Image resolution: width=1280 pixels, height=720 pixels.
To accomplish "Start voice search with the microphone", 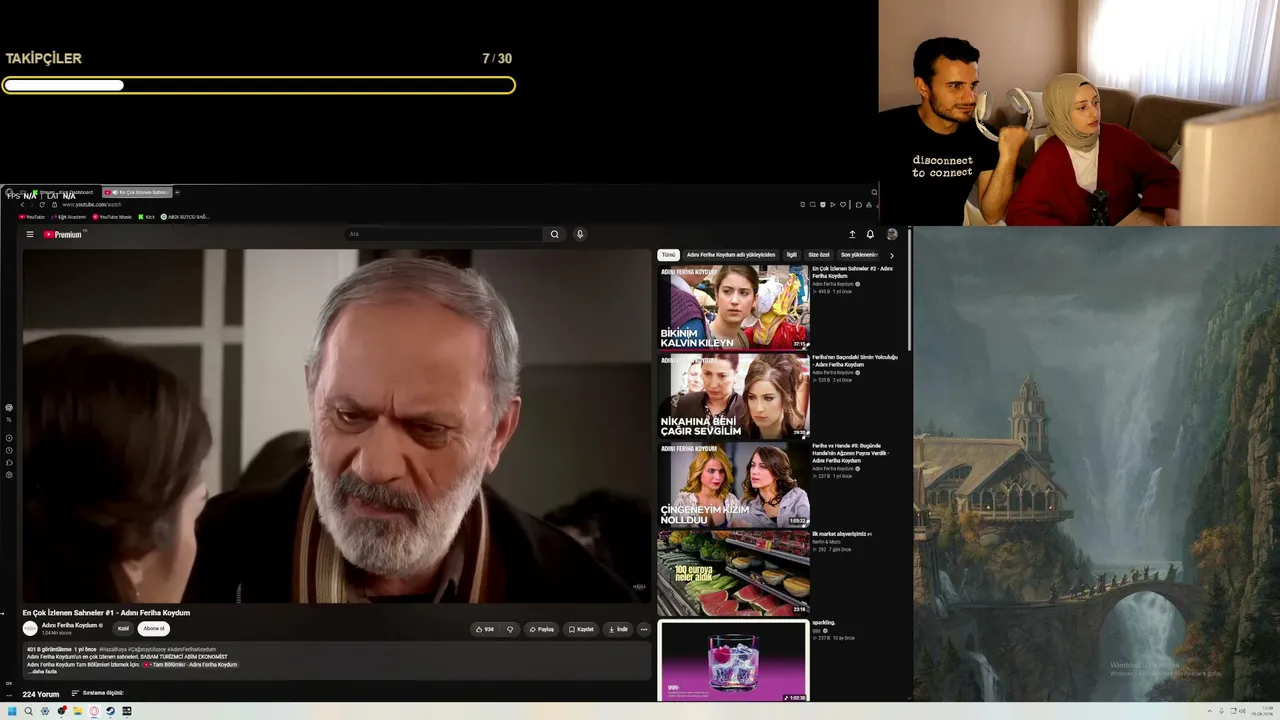I will point(579,234).
